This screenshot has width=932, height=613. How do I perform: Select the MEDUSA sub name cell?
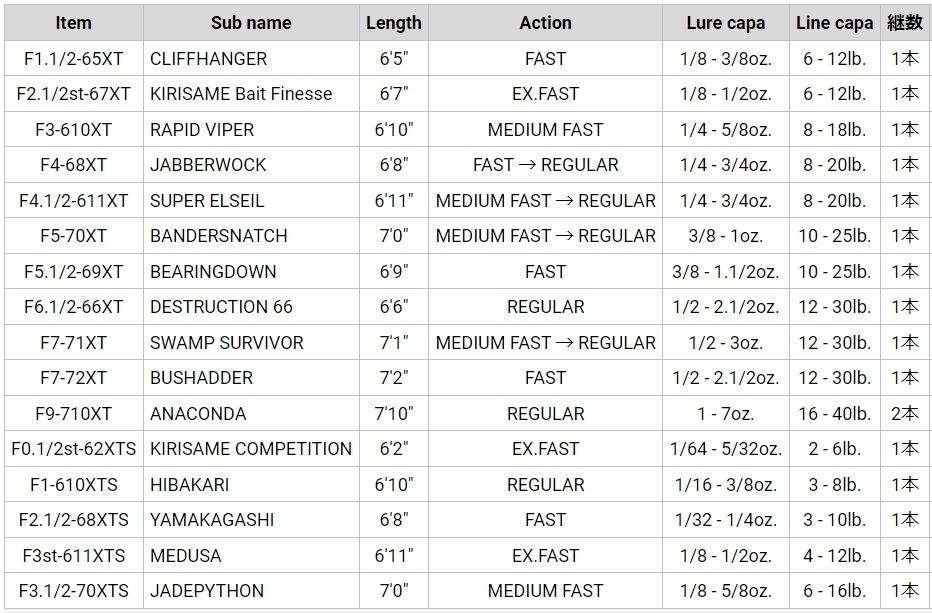(x=251, y=555)
